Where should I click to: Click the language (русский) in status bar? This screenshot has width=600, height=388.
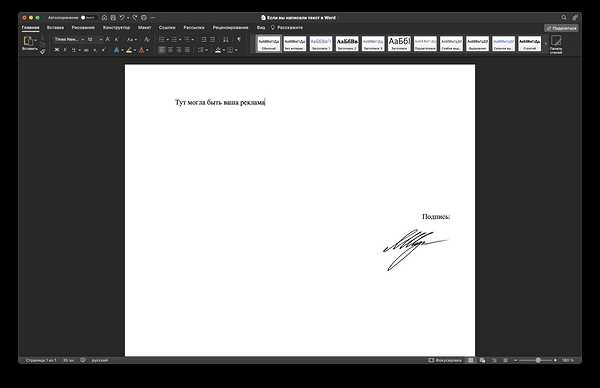[x=99, y=360]
